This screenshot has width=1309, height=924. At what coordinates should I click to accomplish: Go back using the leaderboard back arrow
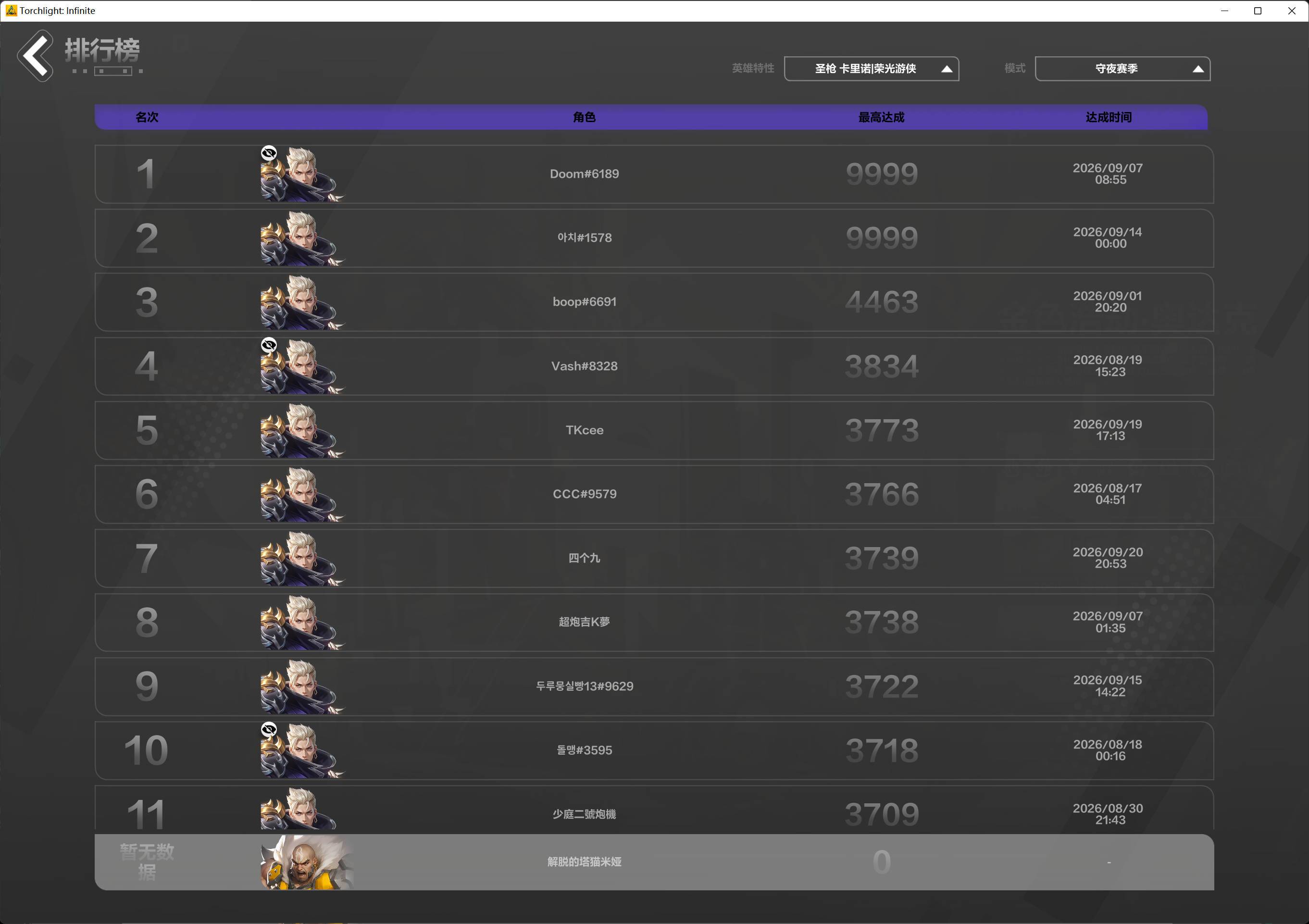(x=36, y=56)
